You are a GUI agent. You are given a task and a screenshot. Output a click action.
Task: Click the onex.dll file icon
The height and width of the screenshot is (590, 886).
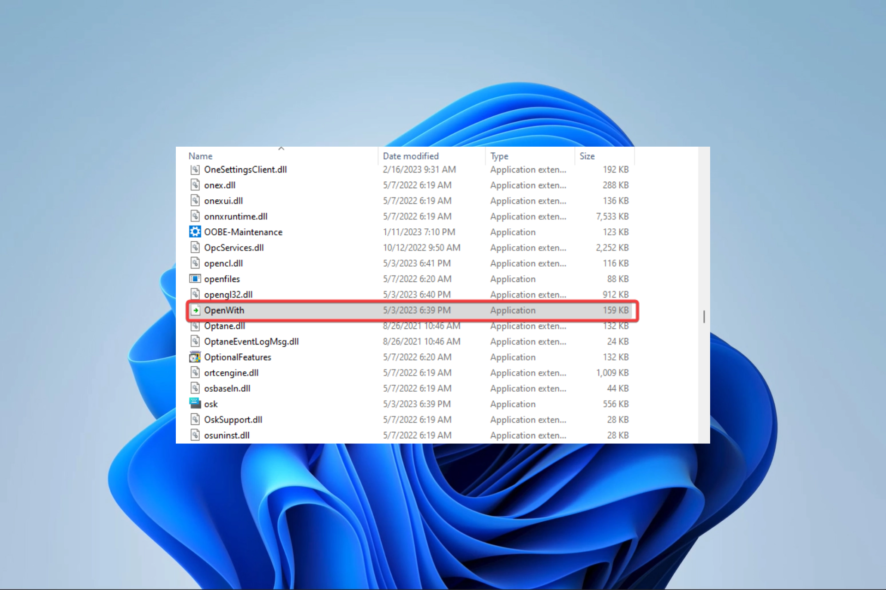tap(195, 185)
